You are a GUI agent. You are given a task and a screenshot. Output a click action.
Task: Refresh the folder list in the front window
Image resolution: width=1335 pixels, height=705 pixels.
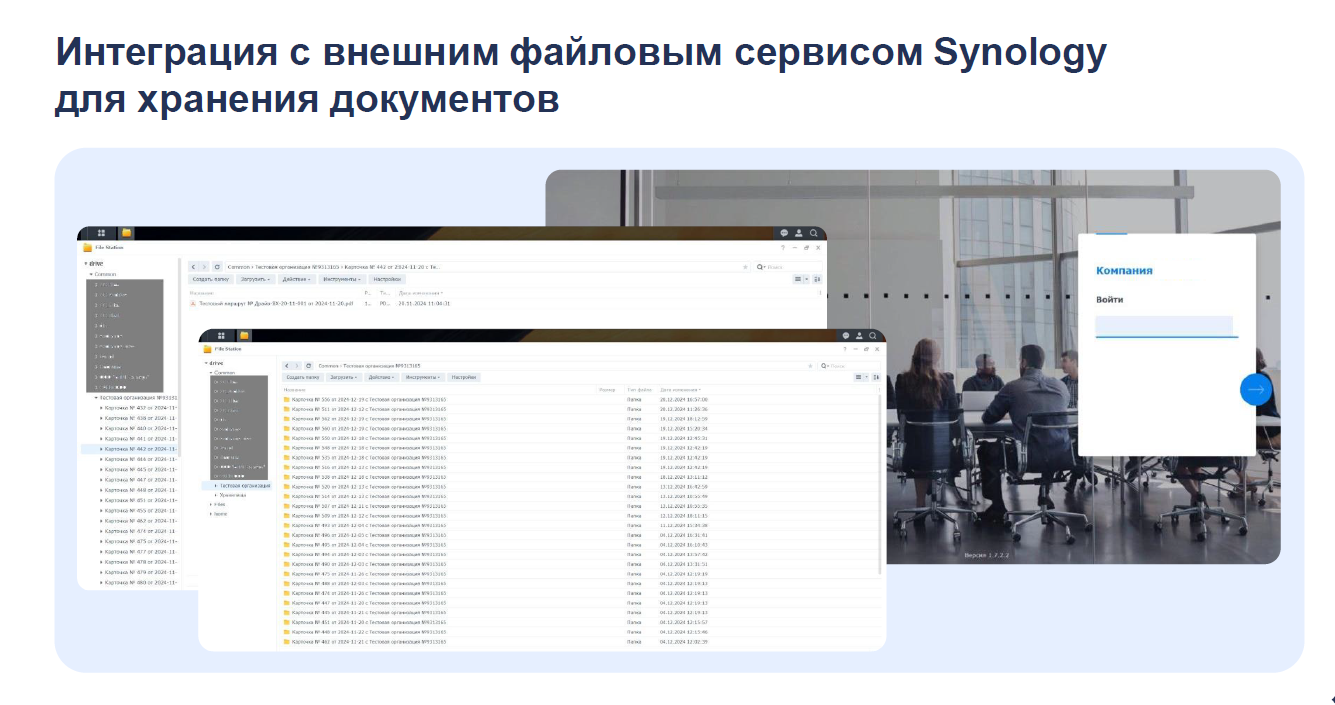[309, 366]
